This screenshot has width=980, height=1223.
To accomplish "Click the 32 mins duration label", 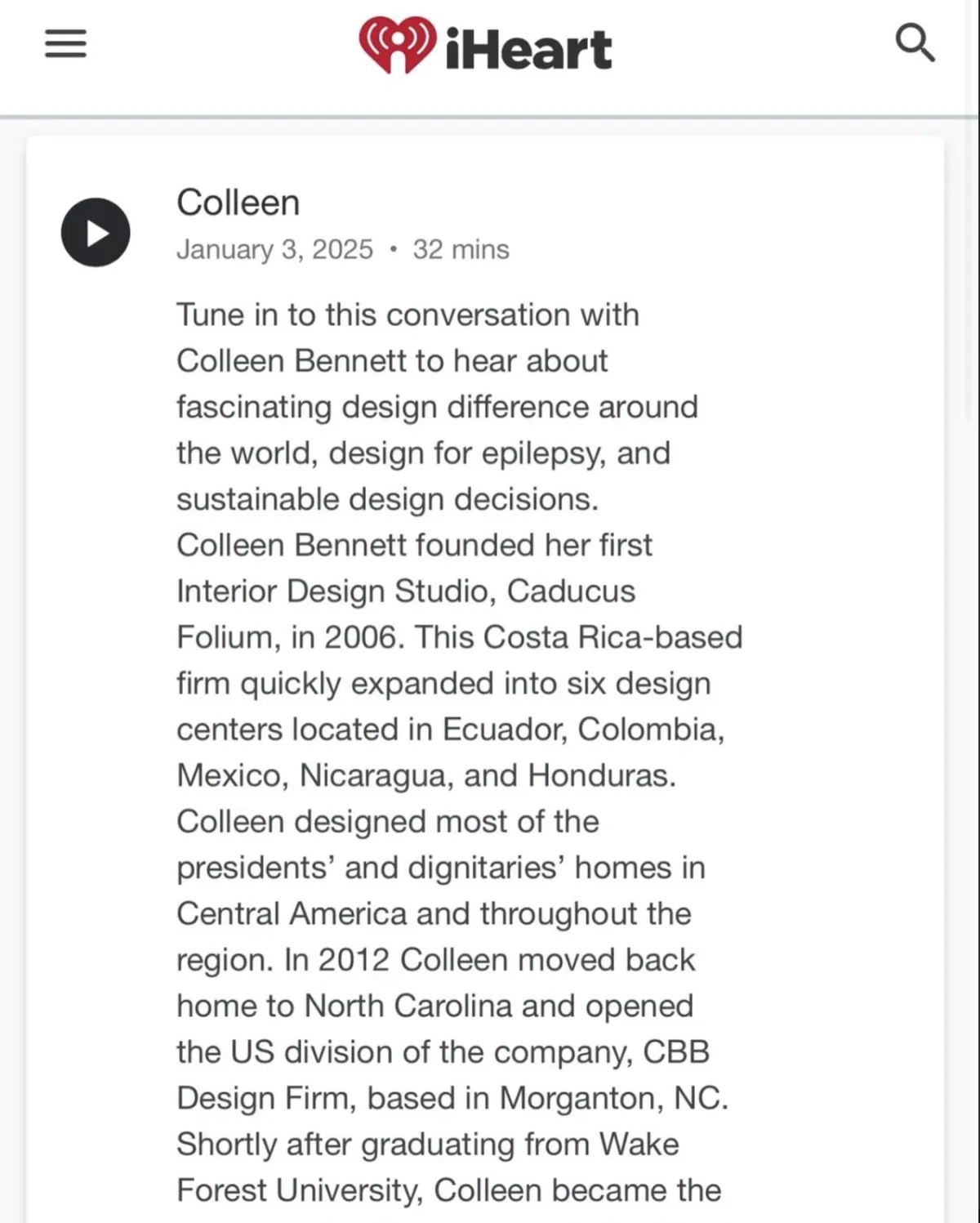I will pos(461,249).
